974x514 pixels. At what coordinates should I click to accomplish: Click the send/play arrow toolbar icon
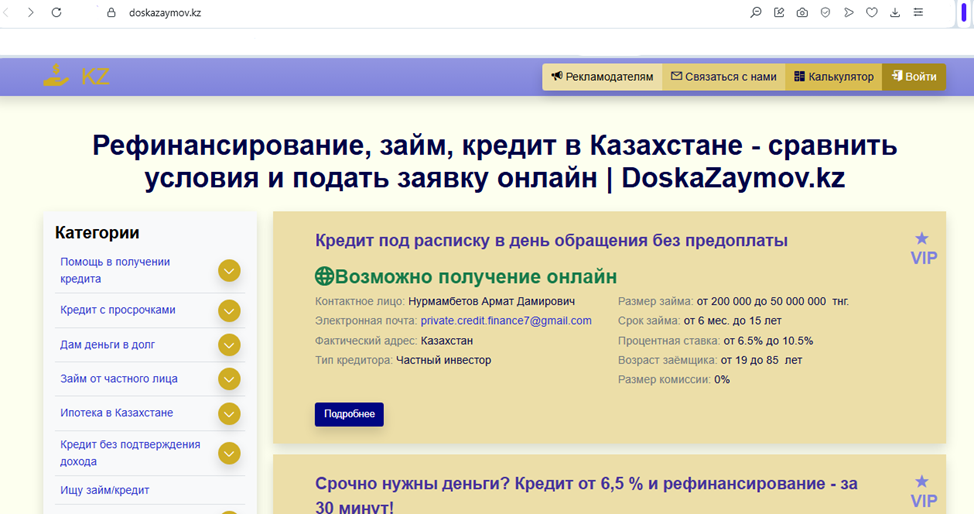pos(849,12)
